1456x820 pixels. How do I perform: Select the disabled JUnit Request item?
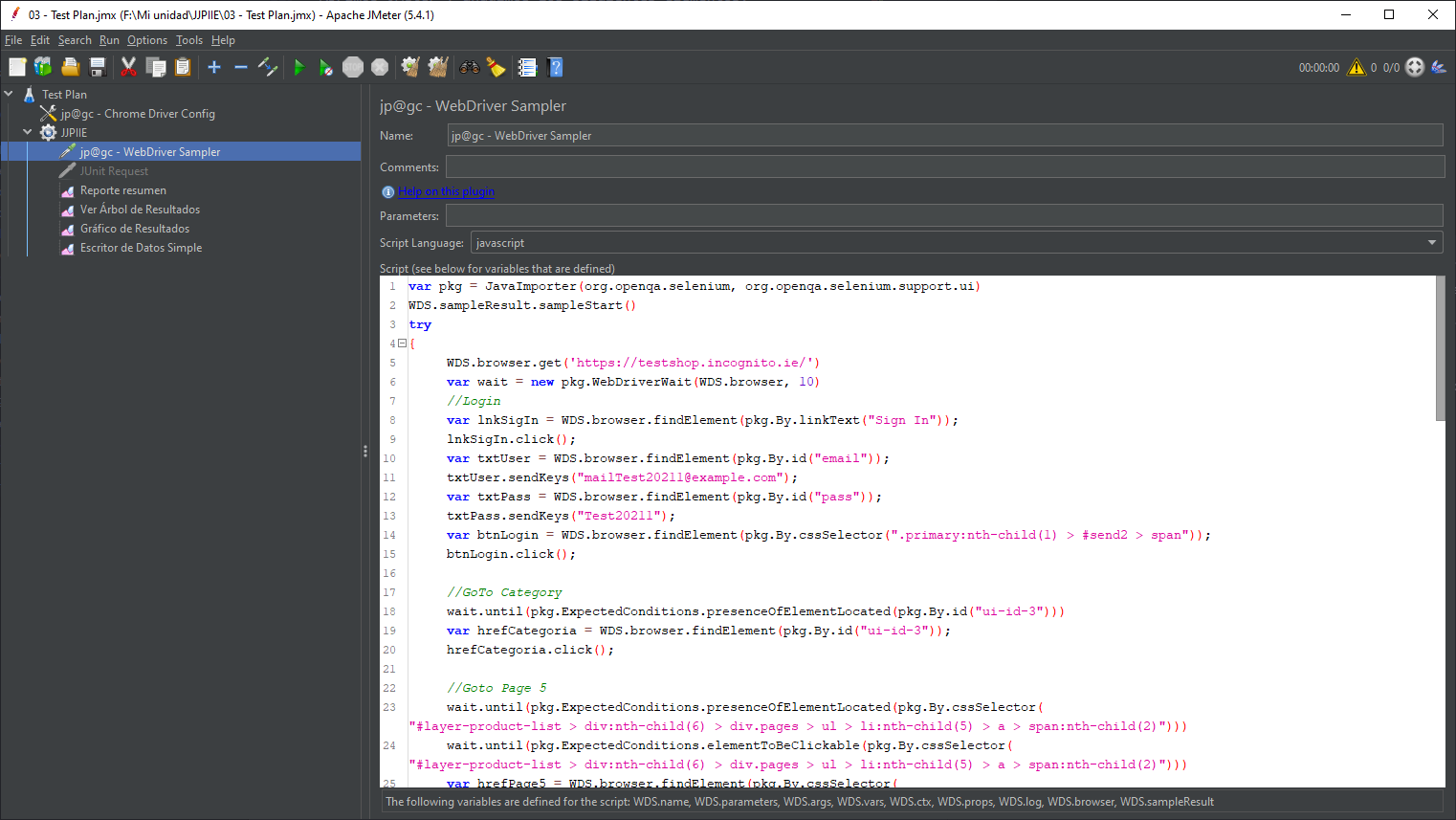pyautogui.click(x=114, y=171)
